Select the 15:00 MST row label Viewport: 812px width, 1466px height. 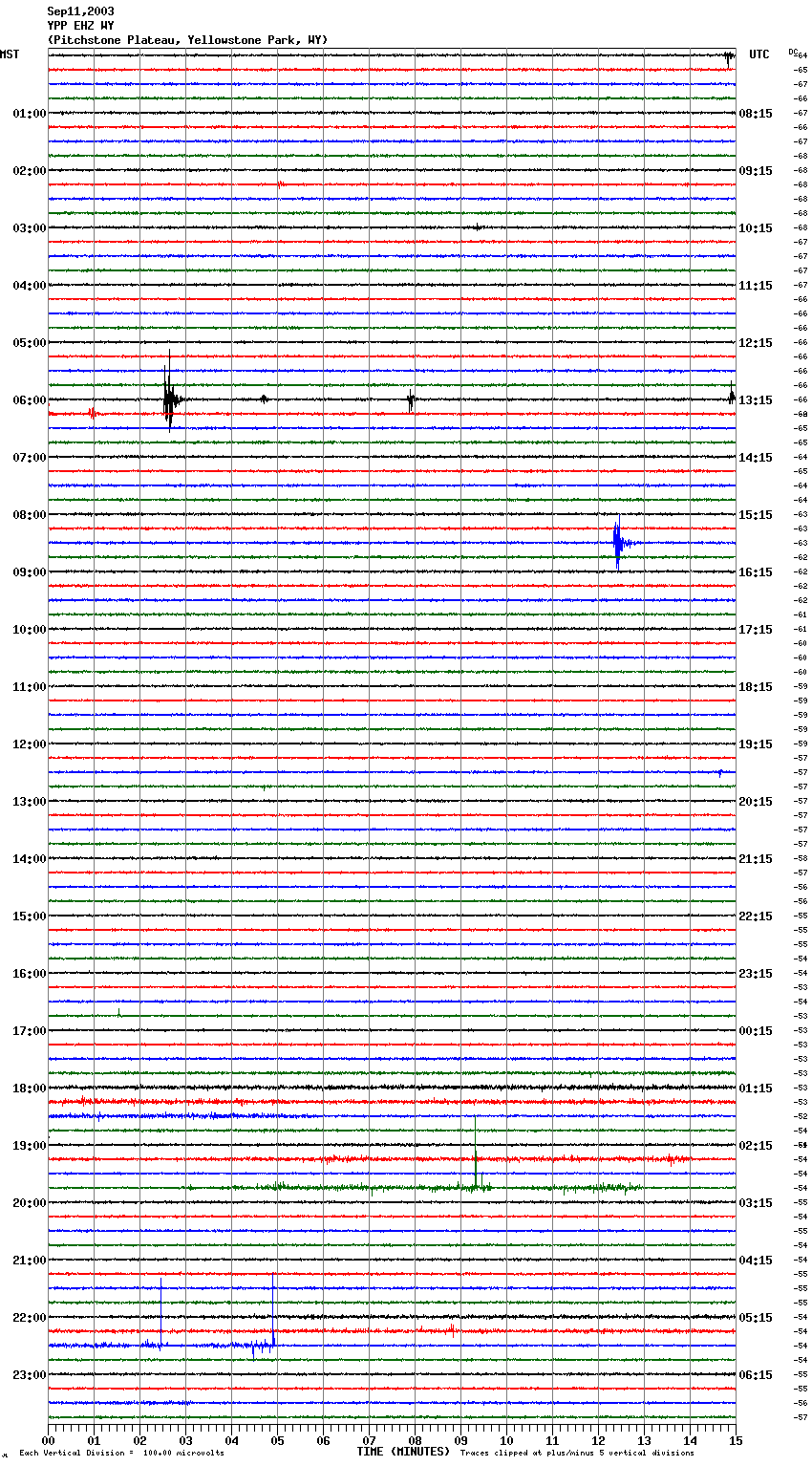point(30,916)
